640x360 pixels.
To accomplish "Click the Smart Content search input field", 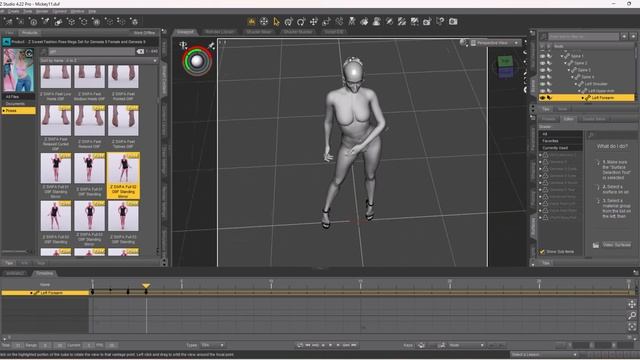I will point(91,51).
